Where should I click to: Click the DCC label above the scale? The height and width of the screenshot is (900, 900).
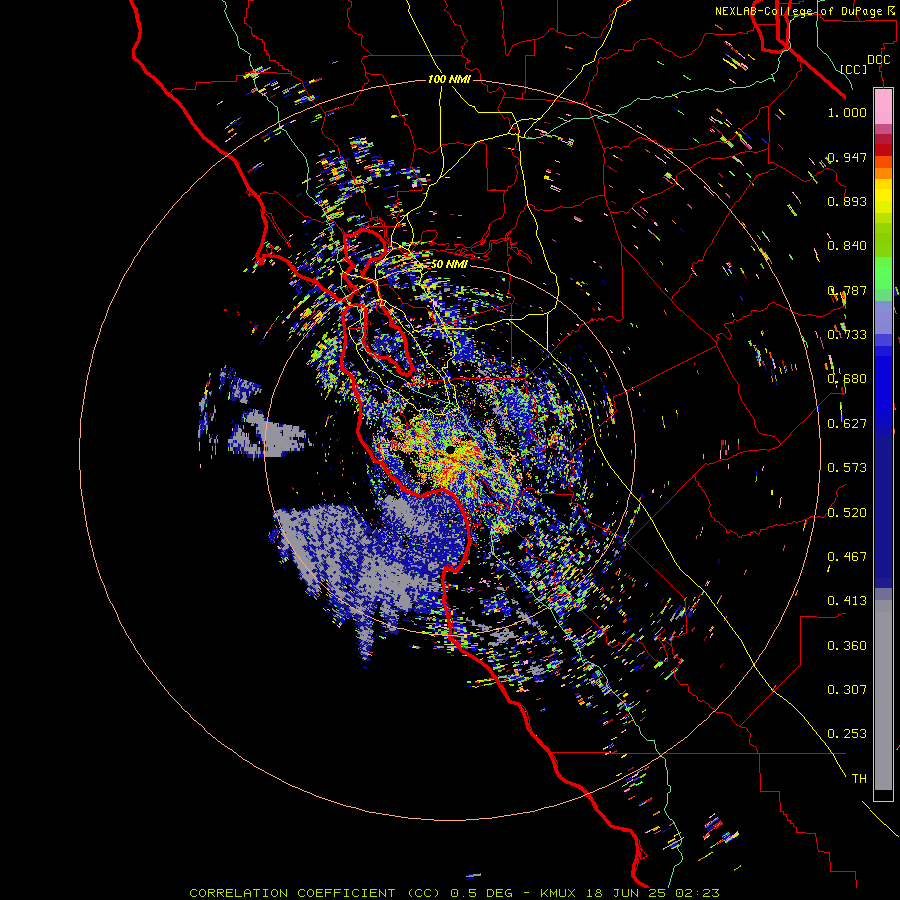pyautogui.click(x=878, y=60)
